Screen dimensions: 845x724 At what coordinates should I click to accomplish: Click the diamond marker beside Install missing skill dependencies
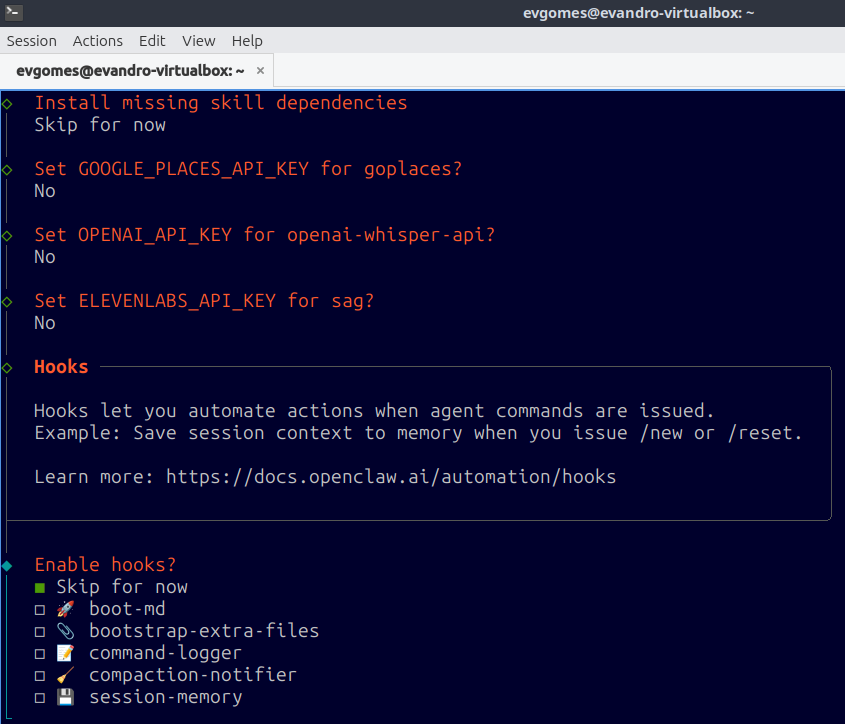[x=7, y=104]
